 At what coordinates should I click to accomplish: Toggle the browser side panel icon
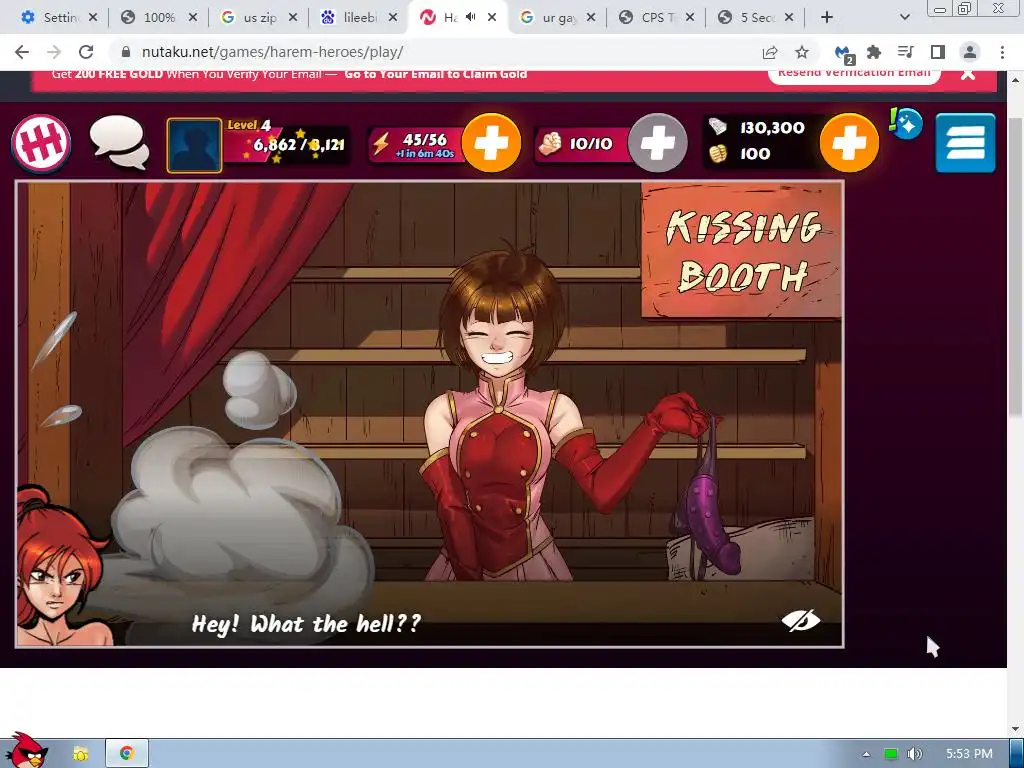[x=938, y=52]
